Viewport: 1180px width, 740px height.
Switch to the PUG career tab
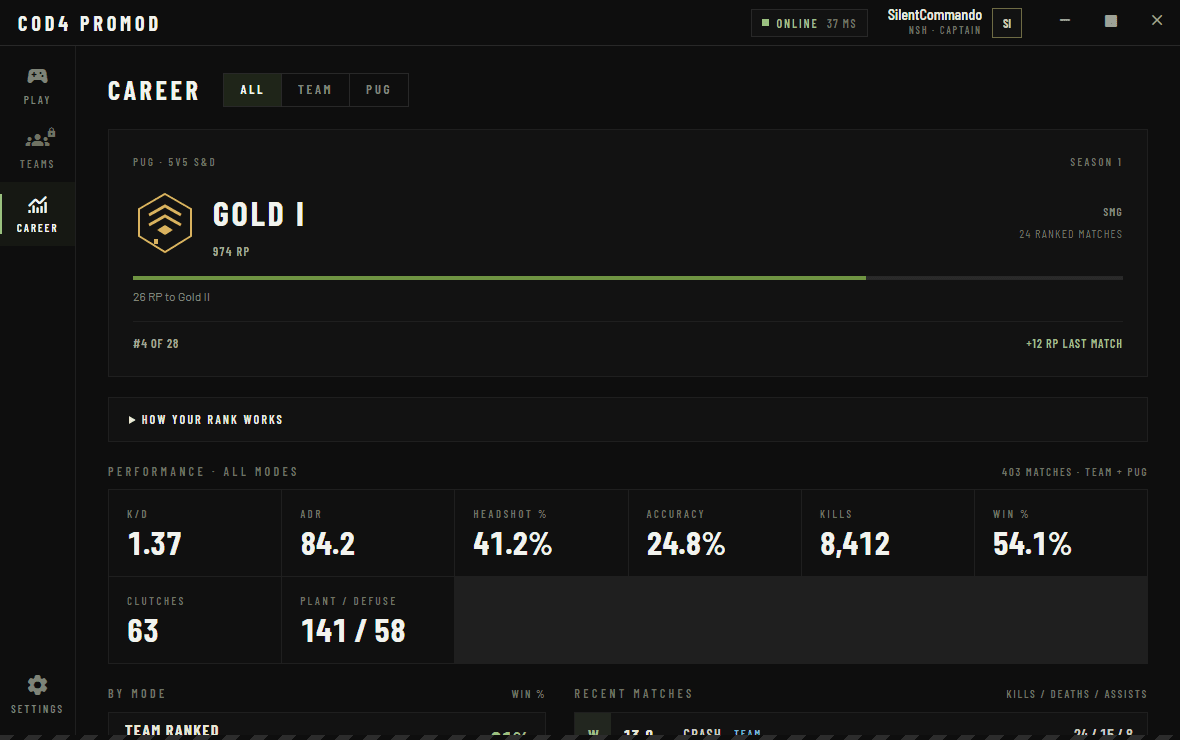379,90
